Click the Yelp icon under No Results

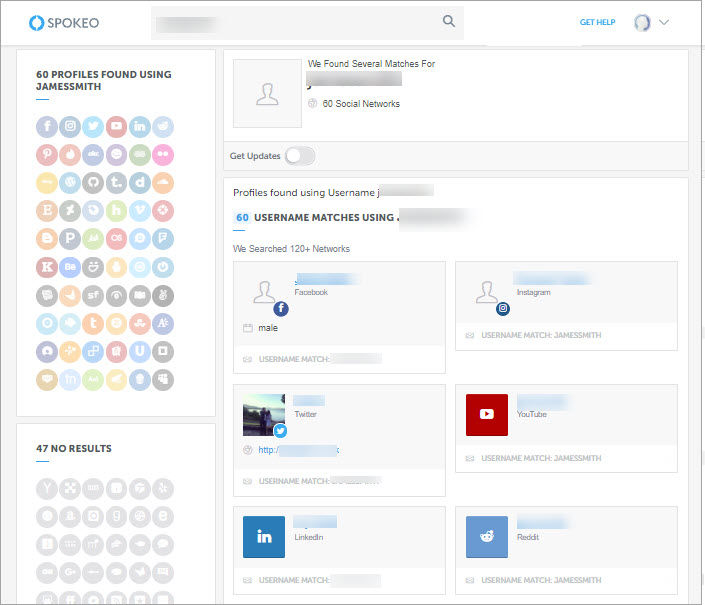point(163,489)
